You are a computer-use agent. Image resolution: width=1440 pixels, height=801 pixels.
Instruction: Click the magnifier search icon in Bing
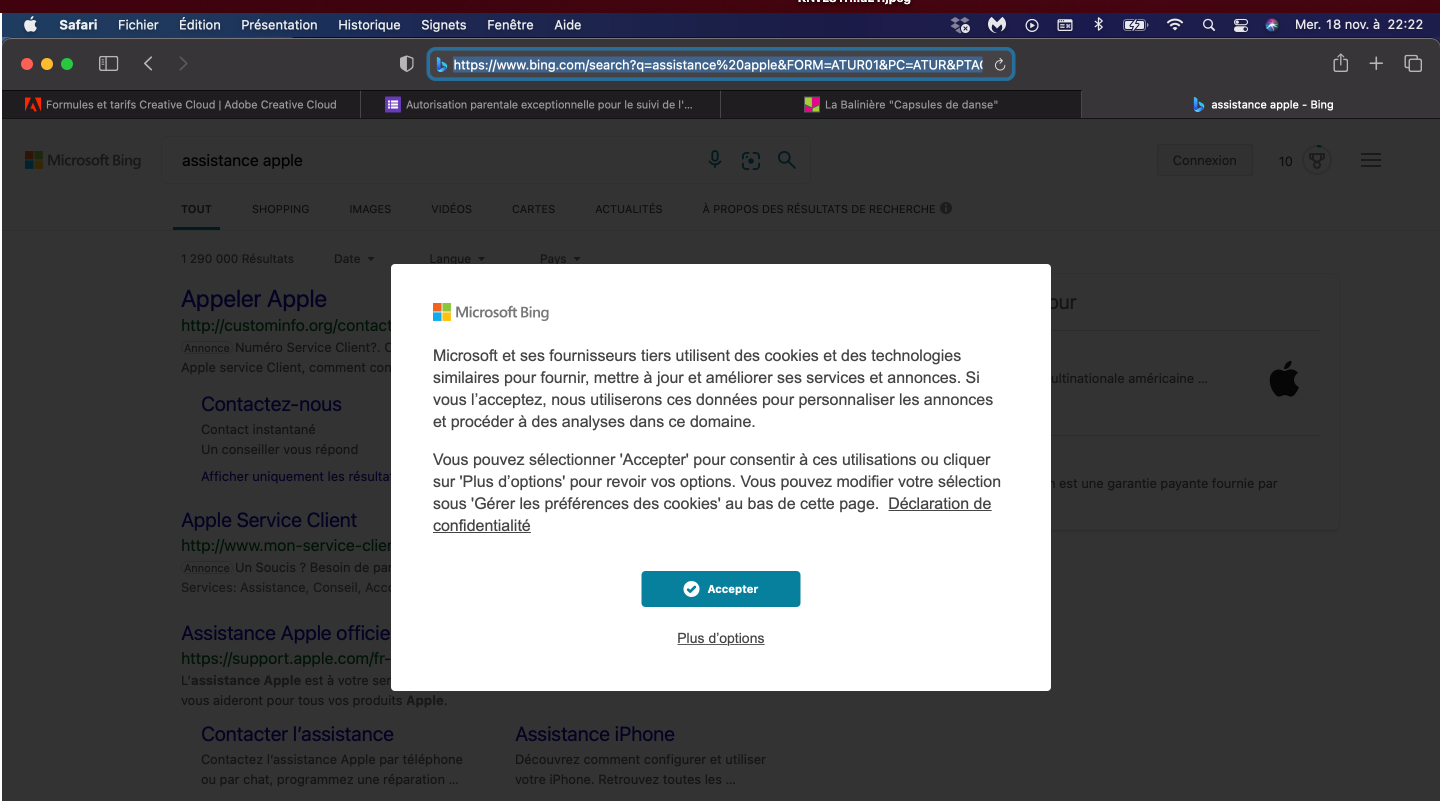787,160
